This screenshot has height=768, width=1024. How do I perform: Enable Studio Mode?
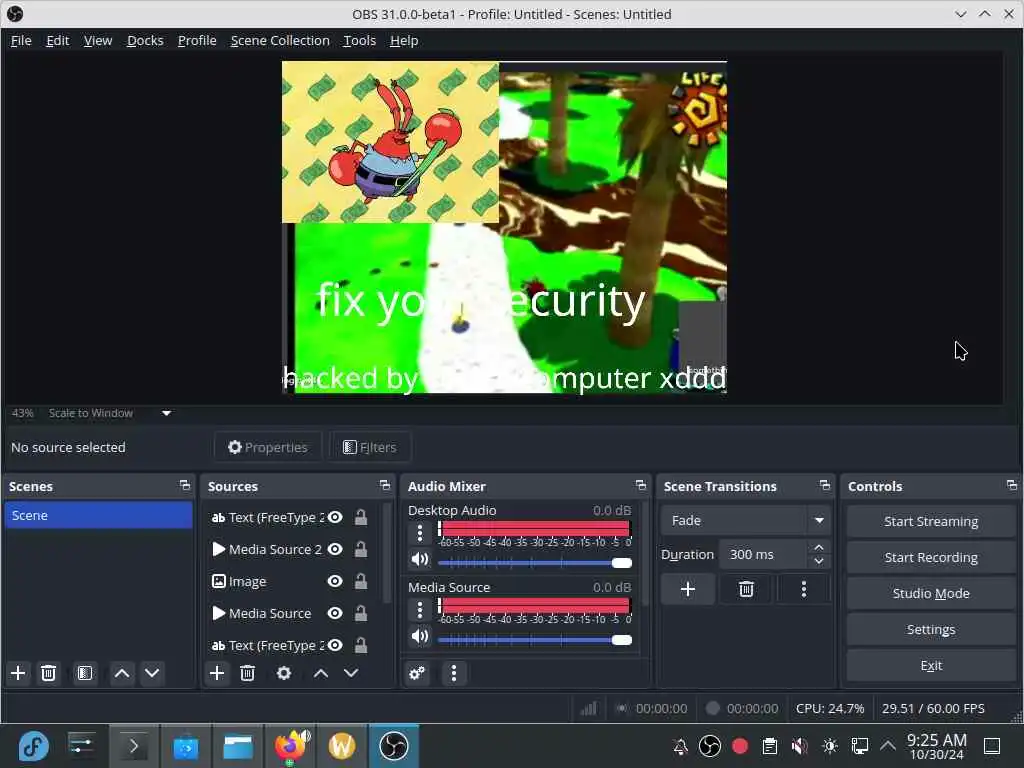(x=931, y=593)
